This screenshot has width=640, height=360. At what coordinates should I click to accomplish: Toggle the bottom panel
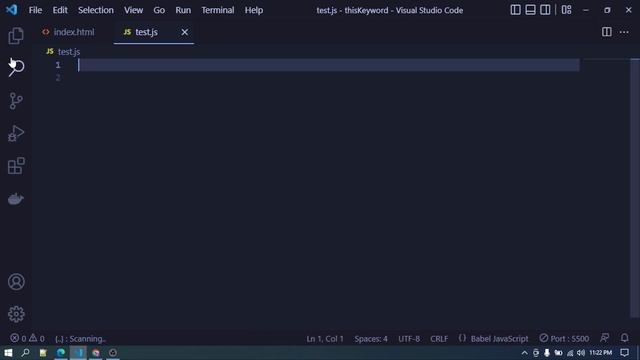tap(530, 10)
